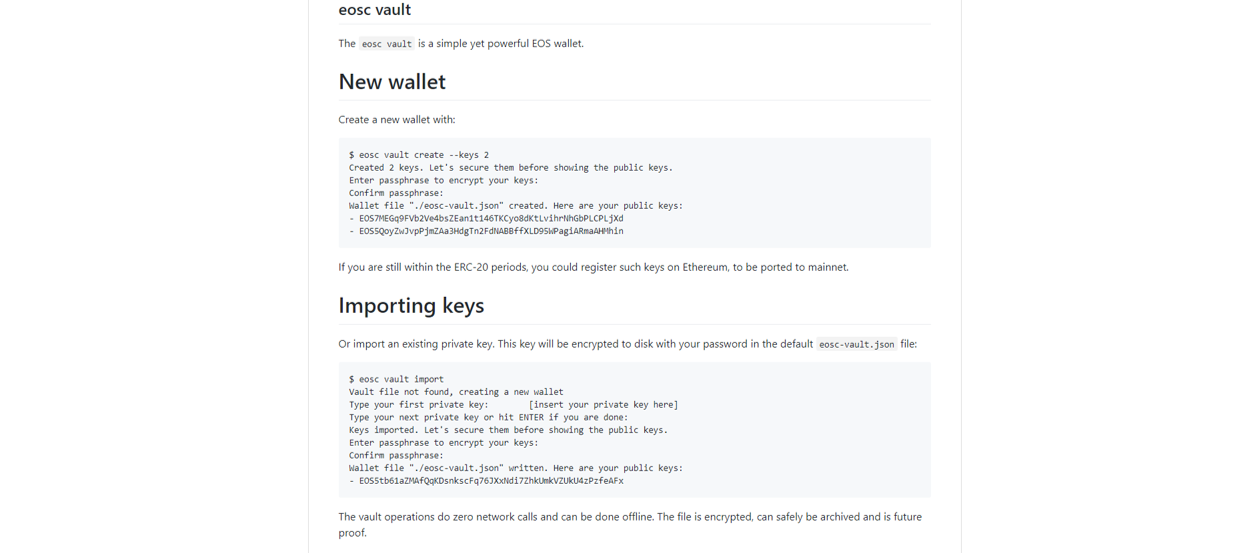
Task: Click the "Created 2 keys" output line
Action: coord(511,168)
